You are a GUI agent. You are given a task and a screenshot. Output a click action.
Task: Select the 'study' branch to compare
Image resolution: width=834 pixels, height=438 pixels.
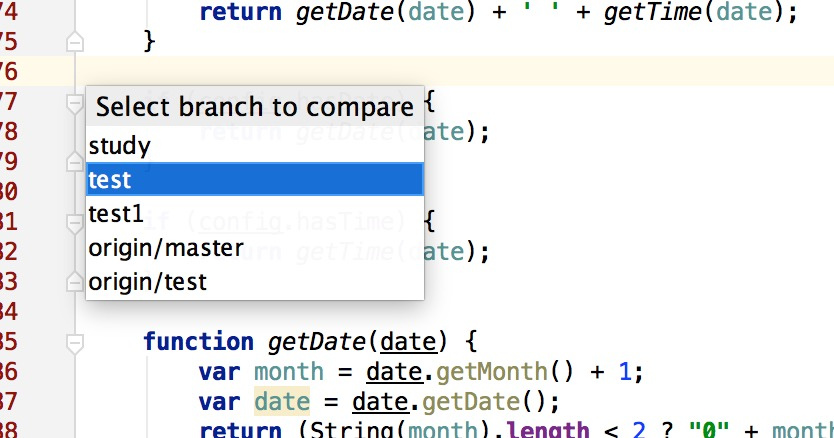(255, 146)
